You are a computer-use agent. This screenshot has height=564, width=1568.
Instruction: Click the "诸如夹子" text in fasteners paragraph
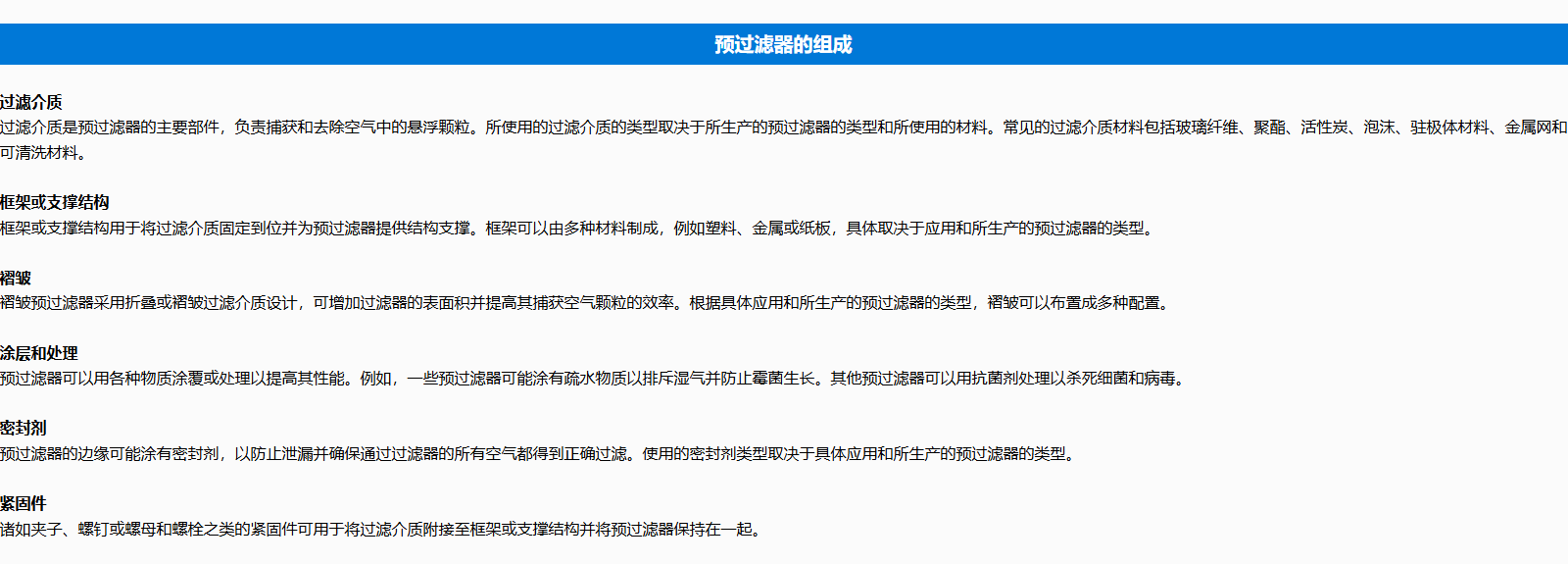pos(31,530)
